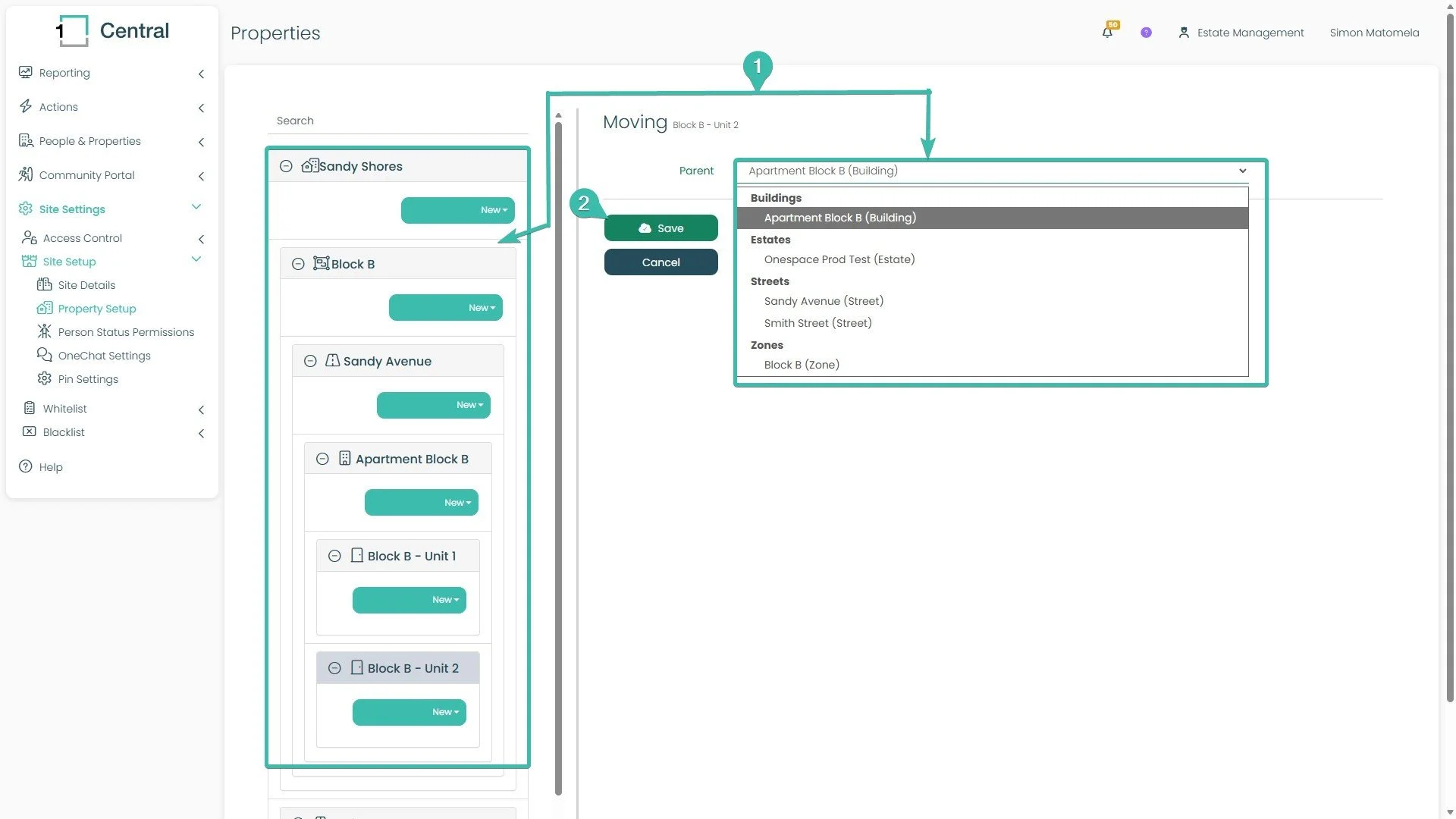Image resolution: width=1456 pixels, height=819 pixels.
Task: Open Person Status Permissions menu item
Action: 126,332
